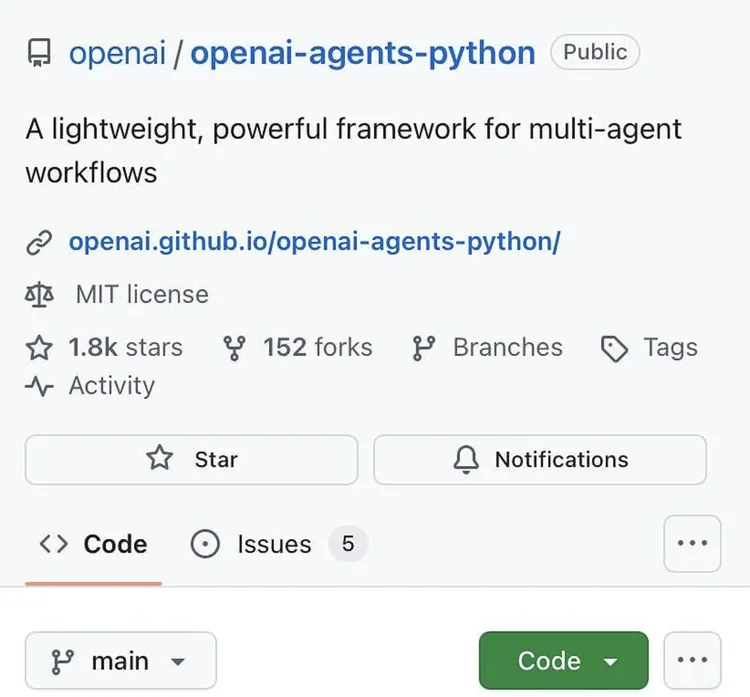750x697 pixels.
Task: Open the green Code dropdown
Action: click(x=563, y=661)
